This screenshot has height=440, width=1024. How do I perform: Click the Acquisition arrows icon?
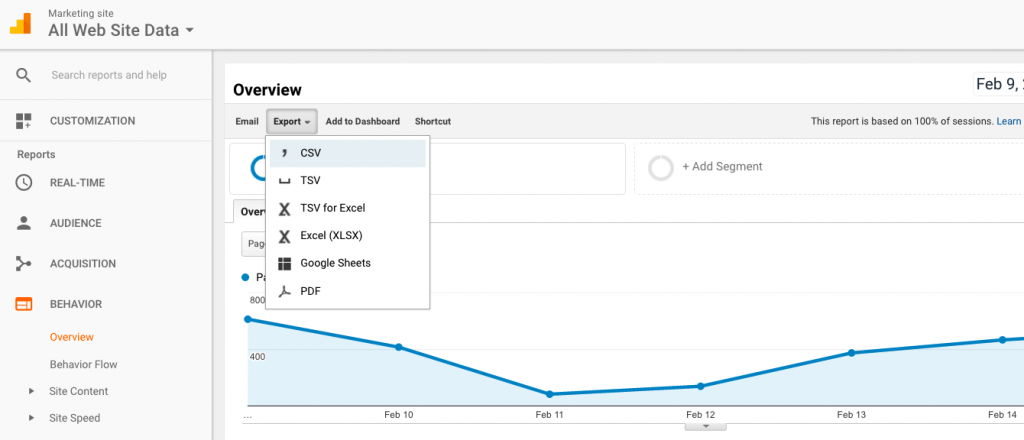[24, 264]
